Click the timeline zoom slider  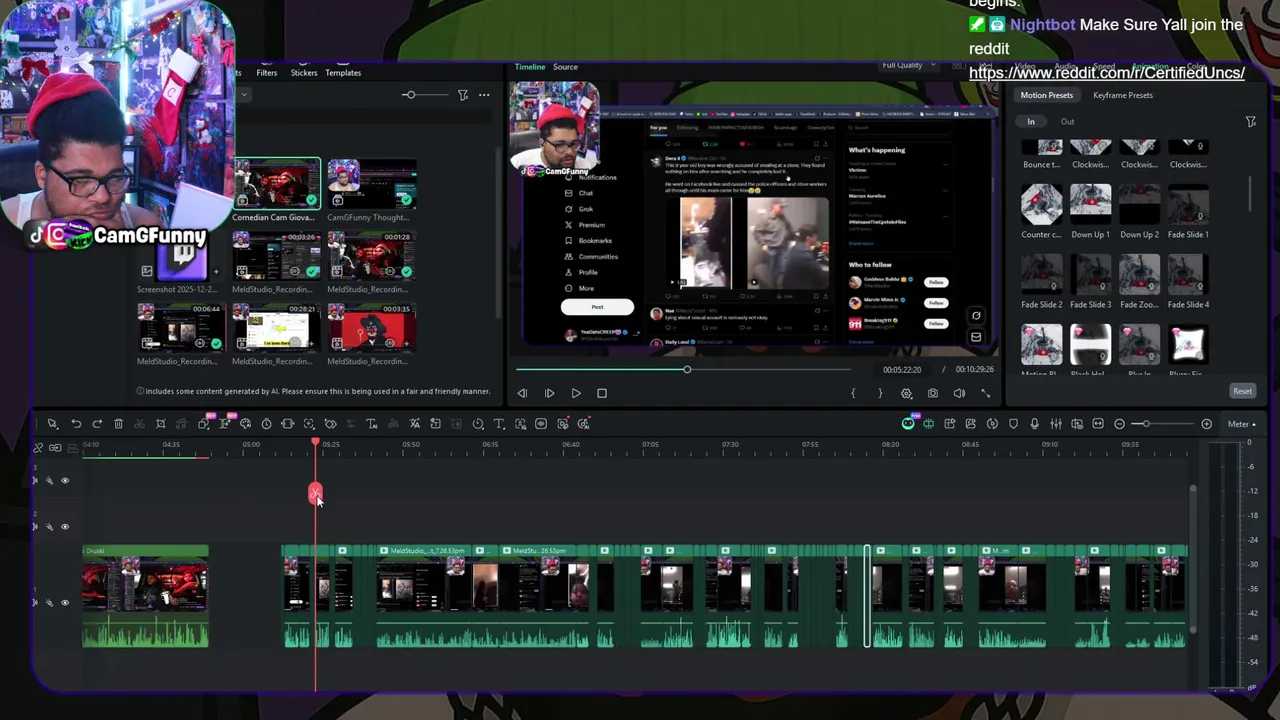1163,424
